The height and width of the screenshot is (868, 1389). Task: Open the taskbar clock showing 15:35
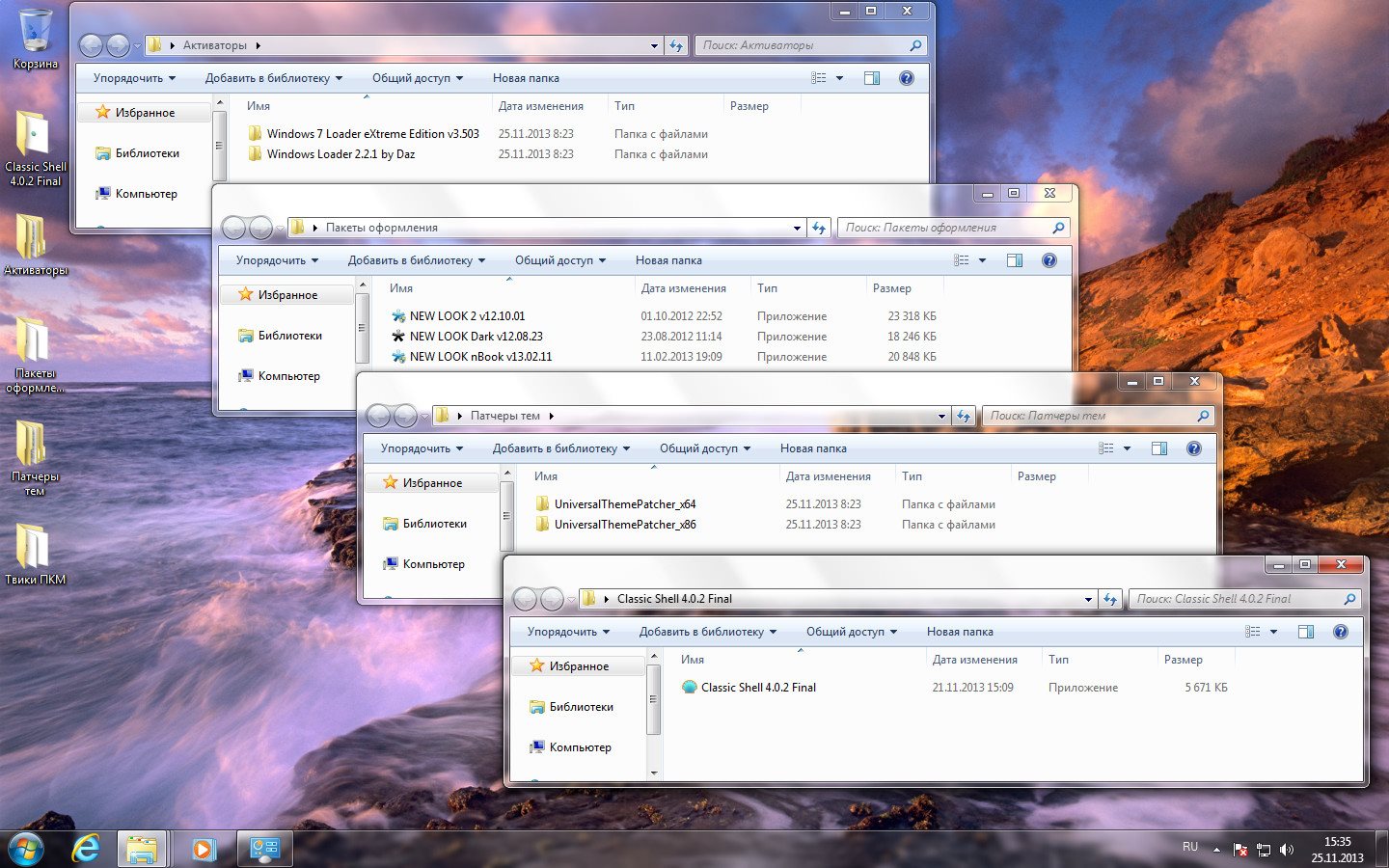(x=1337, y=849)
